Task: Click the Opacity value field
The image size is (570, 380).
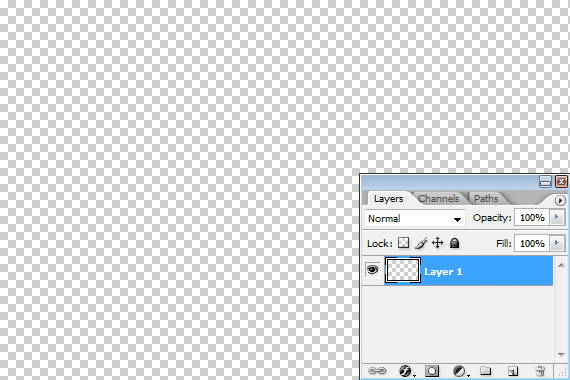Action: click(532, 218)
